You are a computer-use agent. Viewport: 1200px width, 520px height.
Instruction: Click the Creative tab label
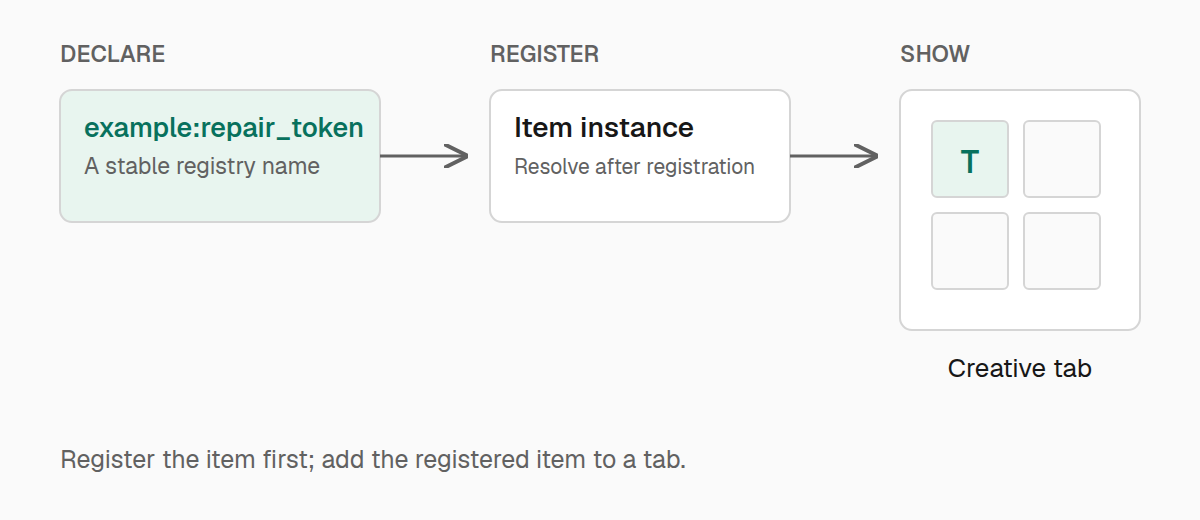[1020, 369]
